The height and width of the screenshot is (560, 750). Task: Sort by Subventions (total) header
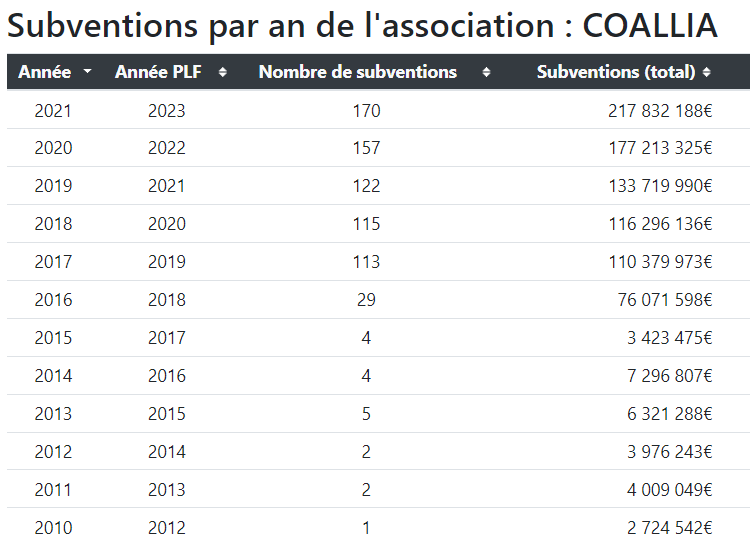[x=615, y=72]
